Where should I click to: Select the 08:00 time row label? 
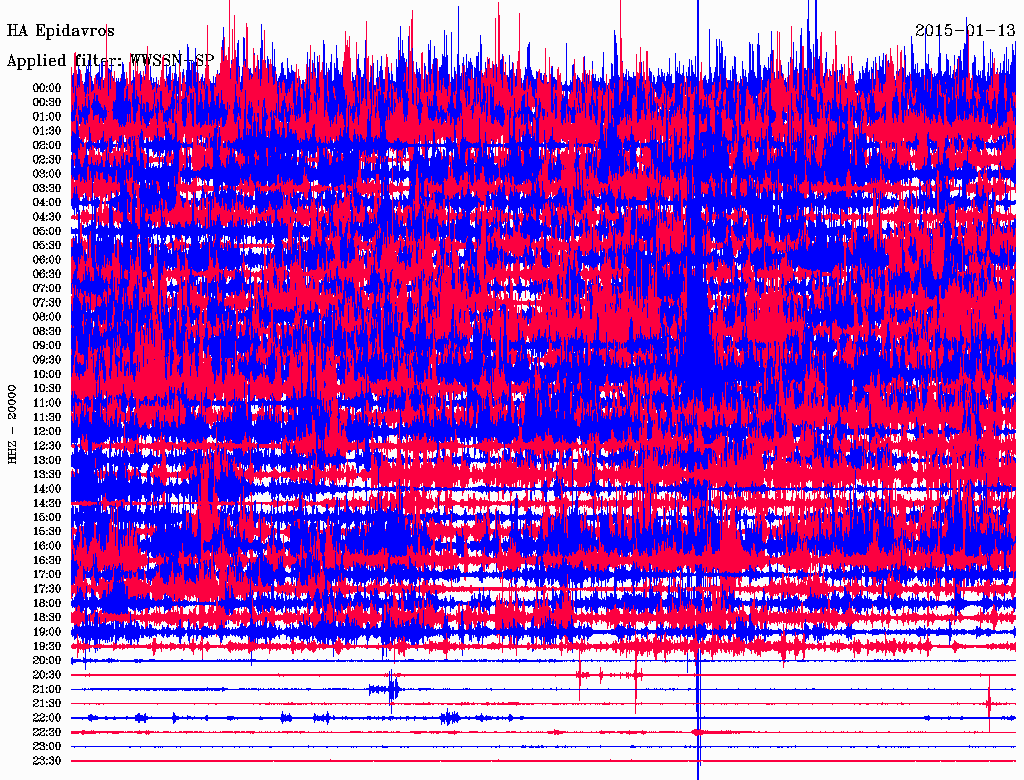coord(47,317)
